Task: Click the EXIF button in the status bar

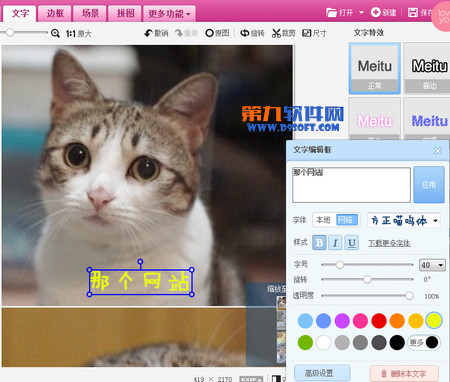Action: [x=251, y=379]
